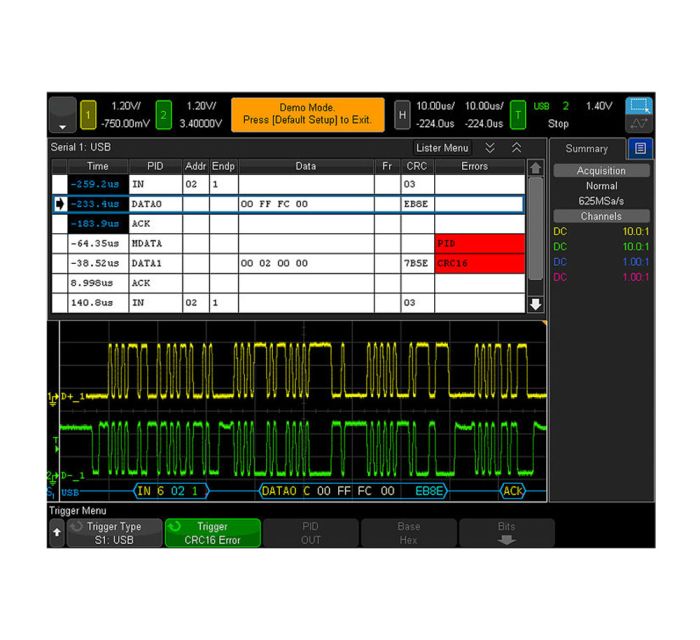Click the T trigger level marker
The image size is (700, 640).
tap(56, 445)
